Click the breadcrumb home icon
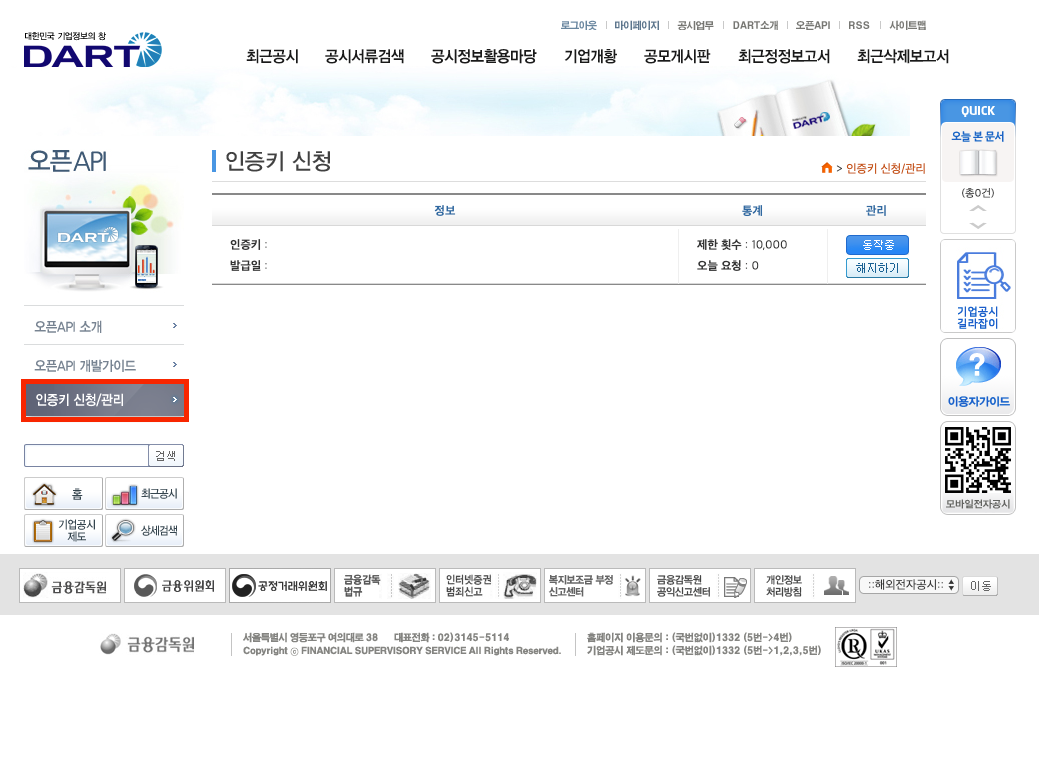The image size is (1039, 759). 826,169
